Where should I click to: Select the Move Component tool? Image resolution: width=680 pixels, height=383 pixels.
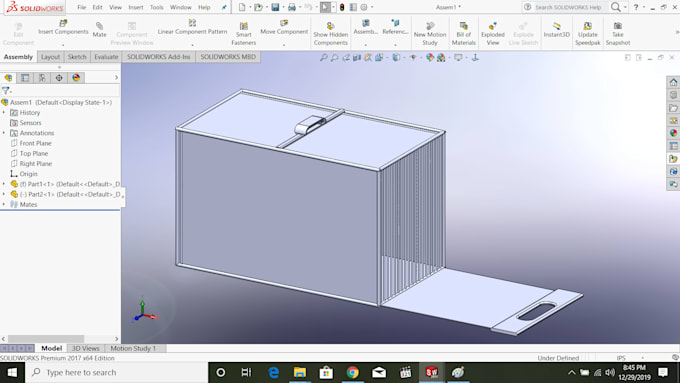point(284,27)
